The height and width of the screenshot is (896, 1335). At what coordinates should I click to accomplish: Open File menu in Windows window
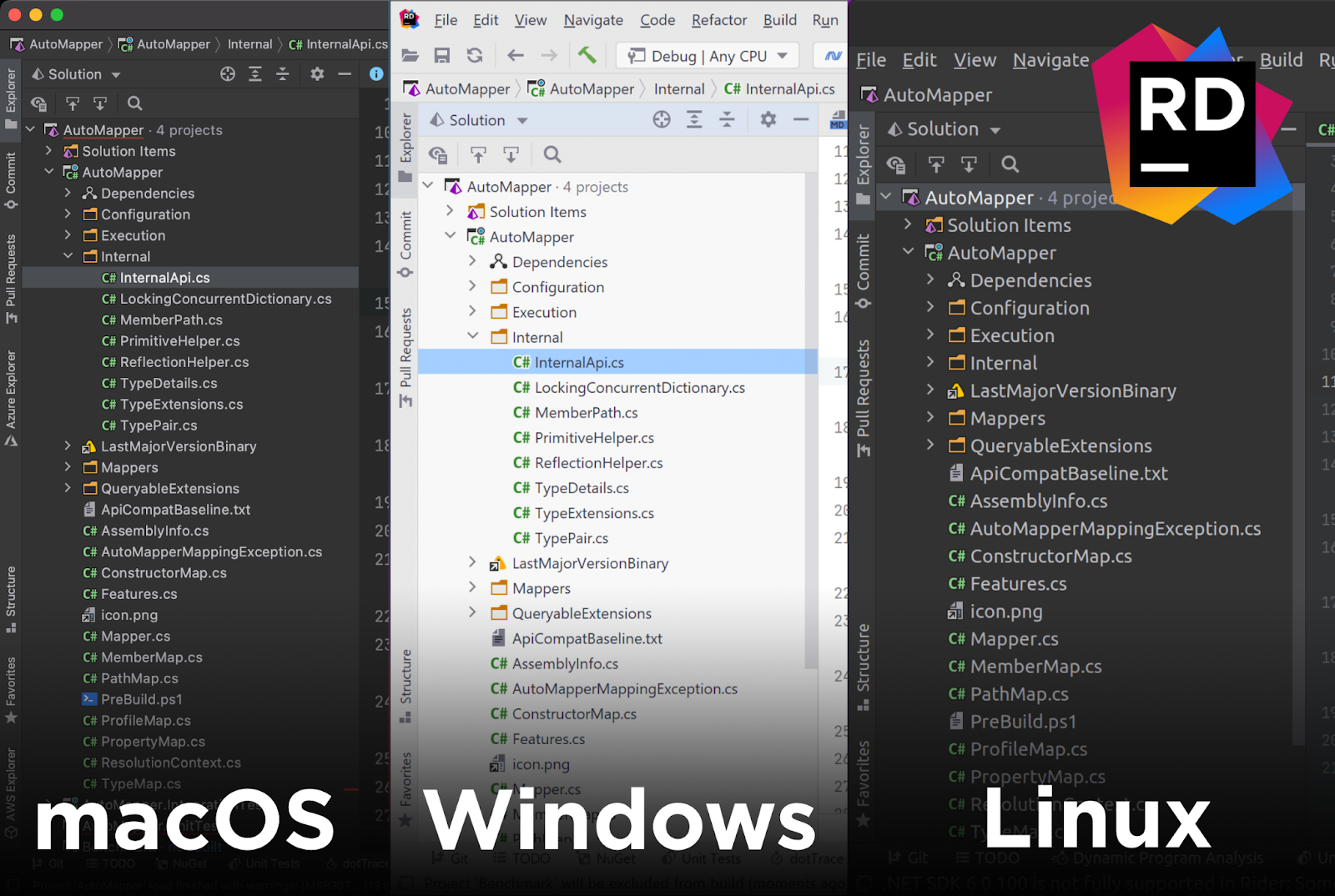tap(446, 20)
